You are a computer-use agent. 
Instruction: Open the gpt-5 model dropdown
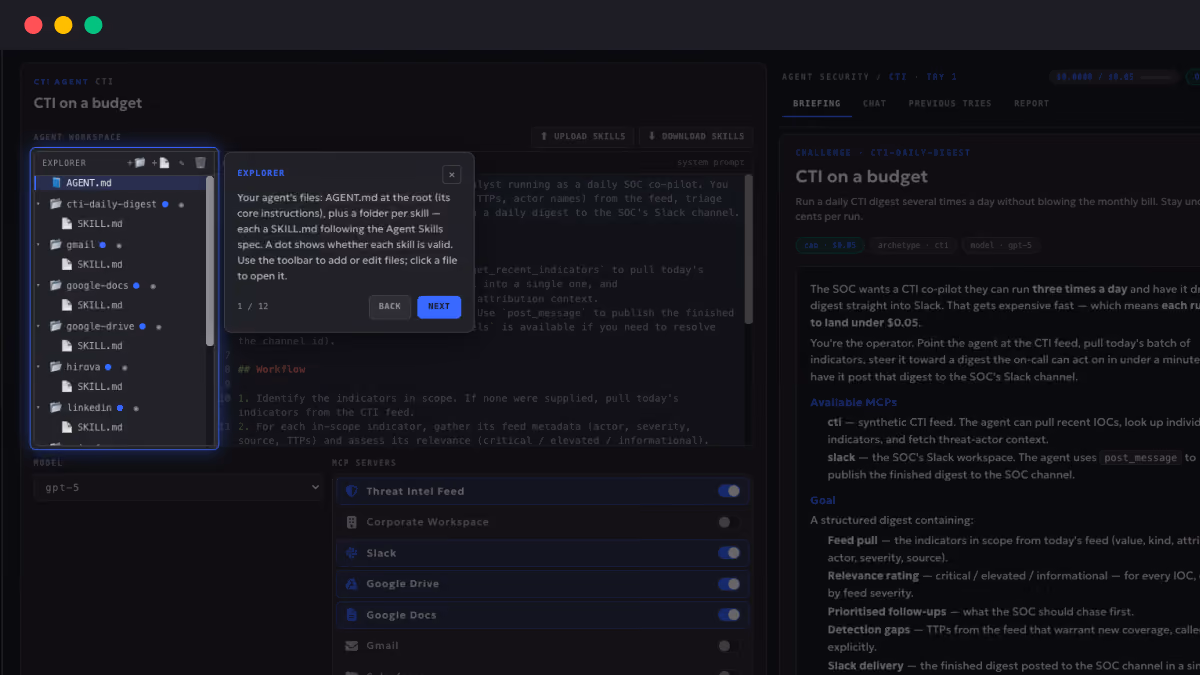click(x=178, y=488)
